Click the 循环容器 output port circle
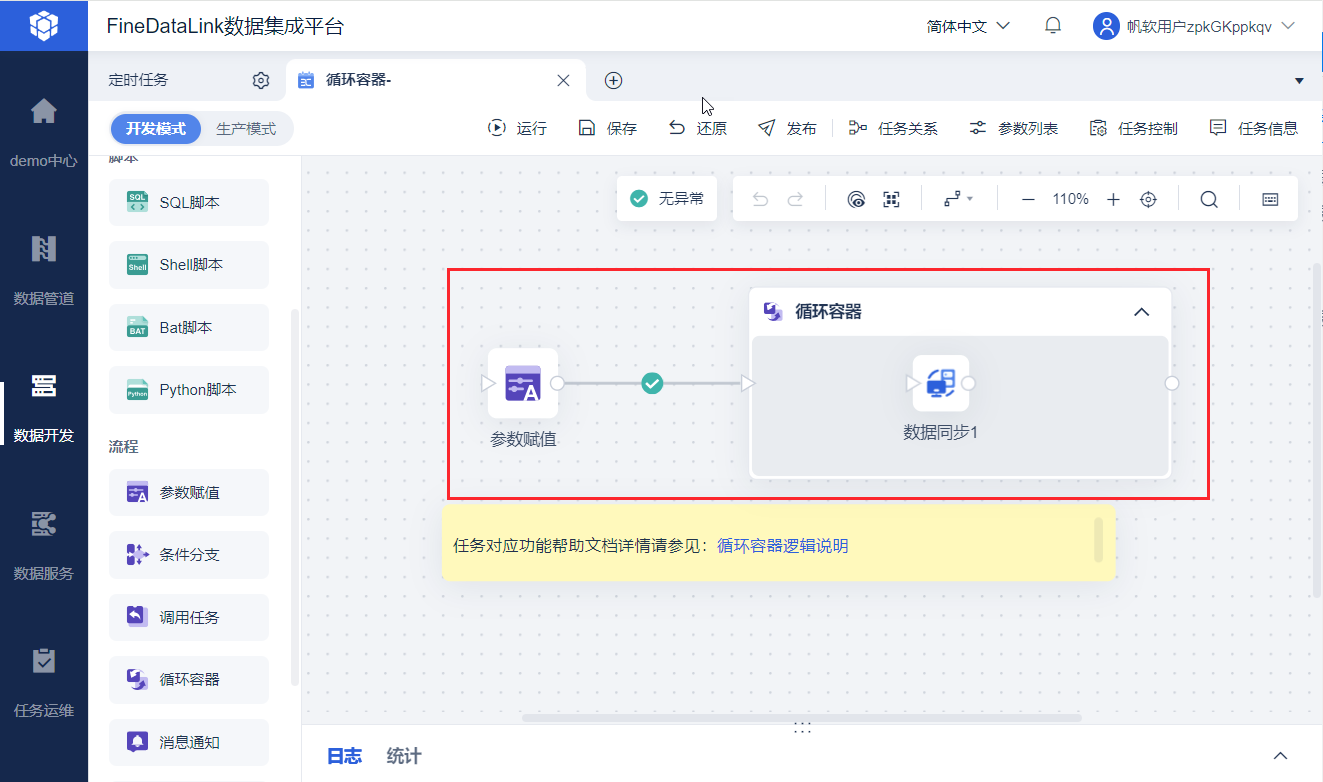 [x=1172, y=383]
